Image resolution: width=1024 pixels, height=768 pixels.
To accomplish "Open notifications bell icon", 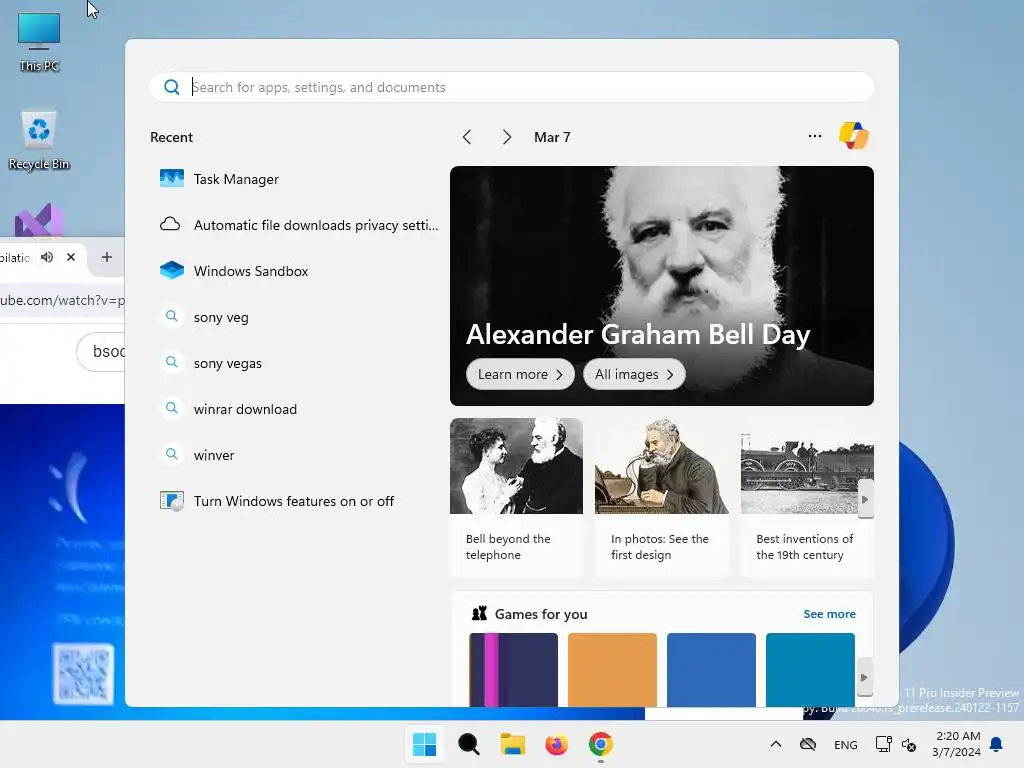I will coord(997,744).
